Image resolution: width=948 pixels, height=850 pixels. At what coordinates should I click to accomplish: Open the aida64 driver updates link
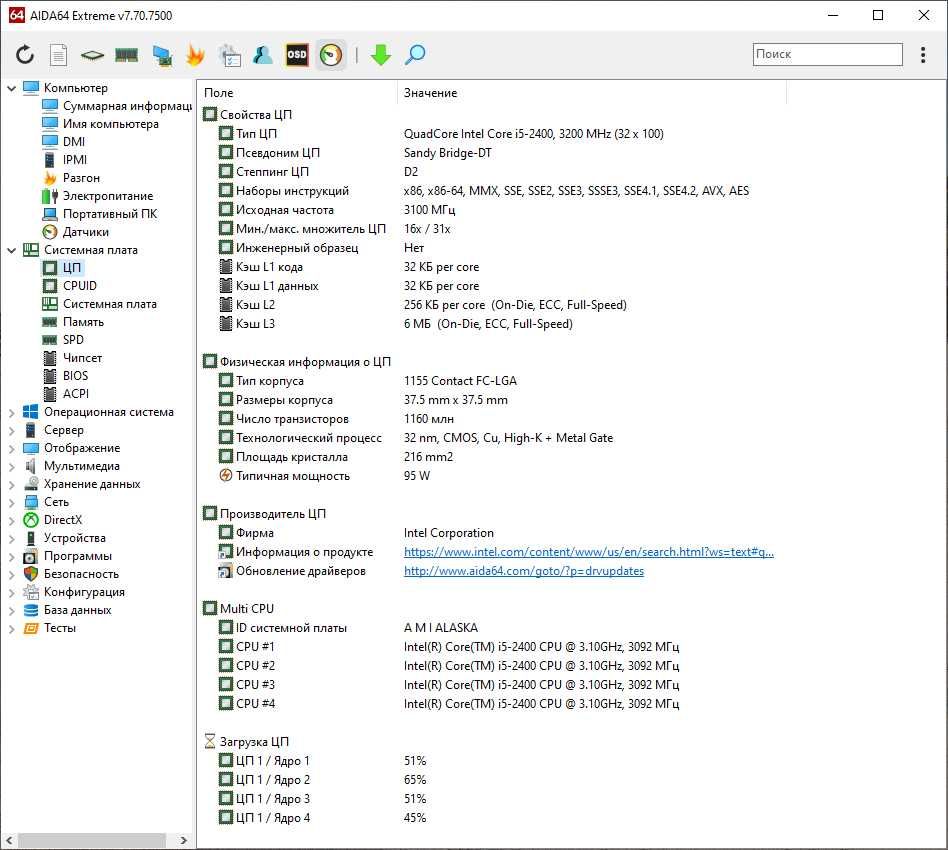[x=524, y=571]
